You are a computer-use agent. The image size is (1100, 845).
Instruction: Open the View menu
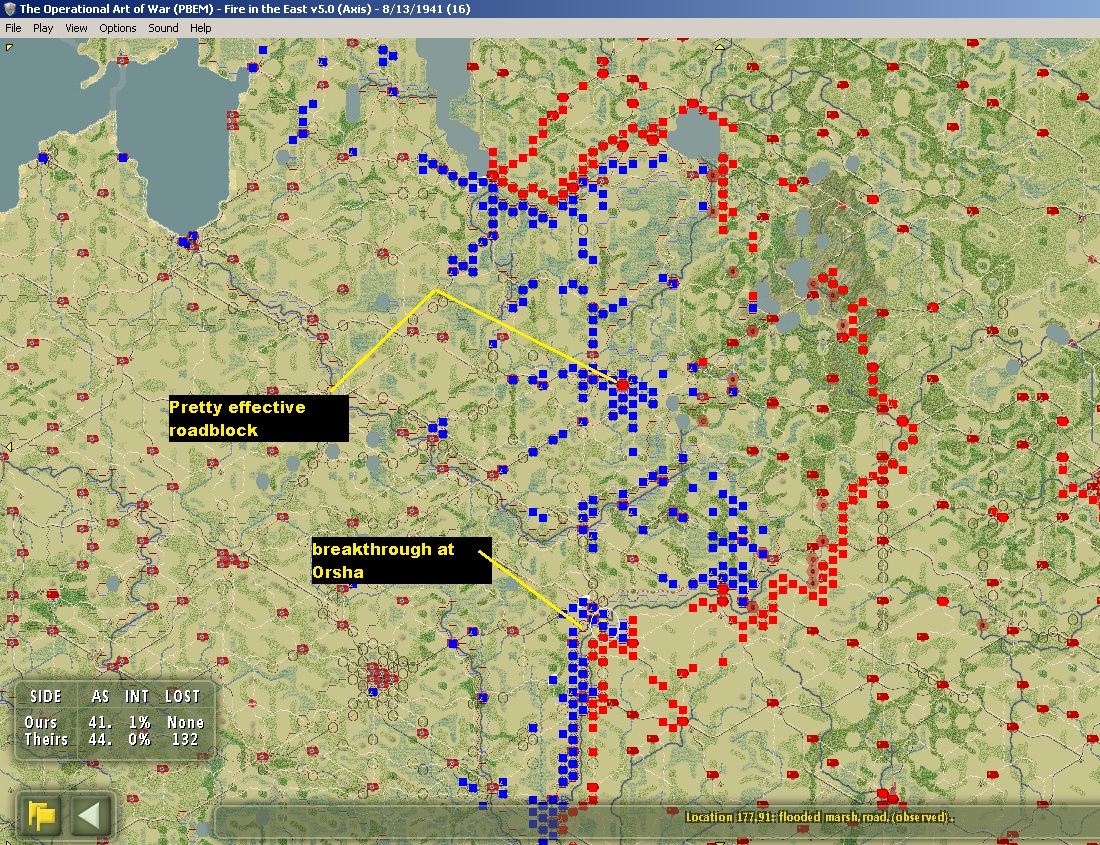pos(76,28)
